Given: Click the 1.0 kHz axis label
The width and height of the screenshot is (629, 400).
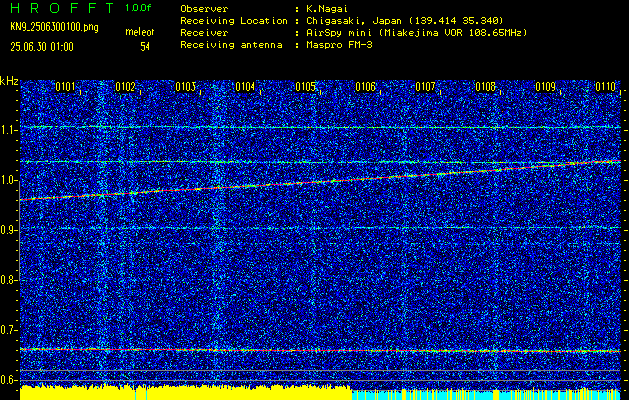Looking at the screenshot, I should 8,181.
